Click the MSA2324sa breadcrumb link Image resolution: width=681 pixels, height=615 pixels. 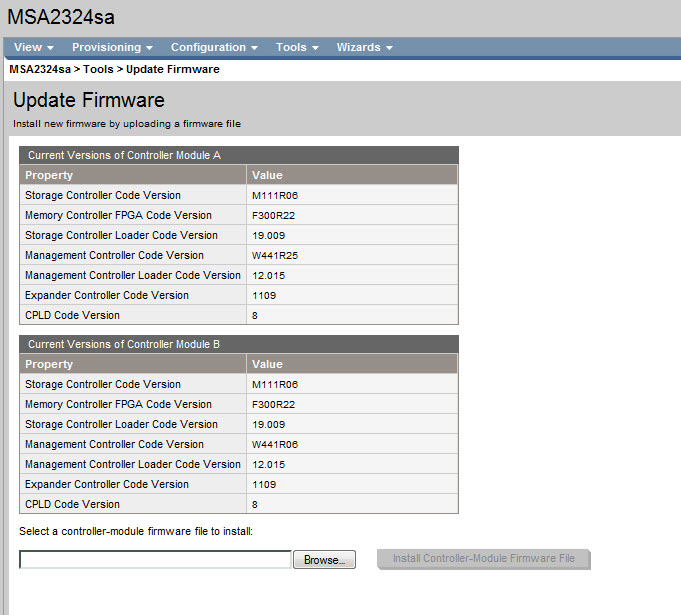[x=40, y=69]
